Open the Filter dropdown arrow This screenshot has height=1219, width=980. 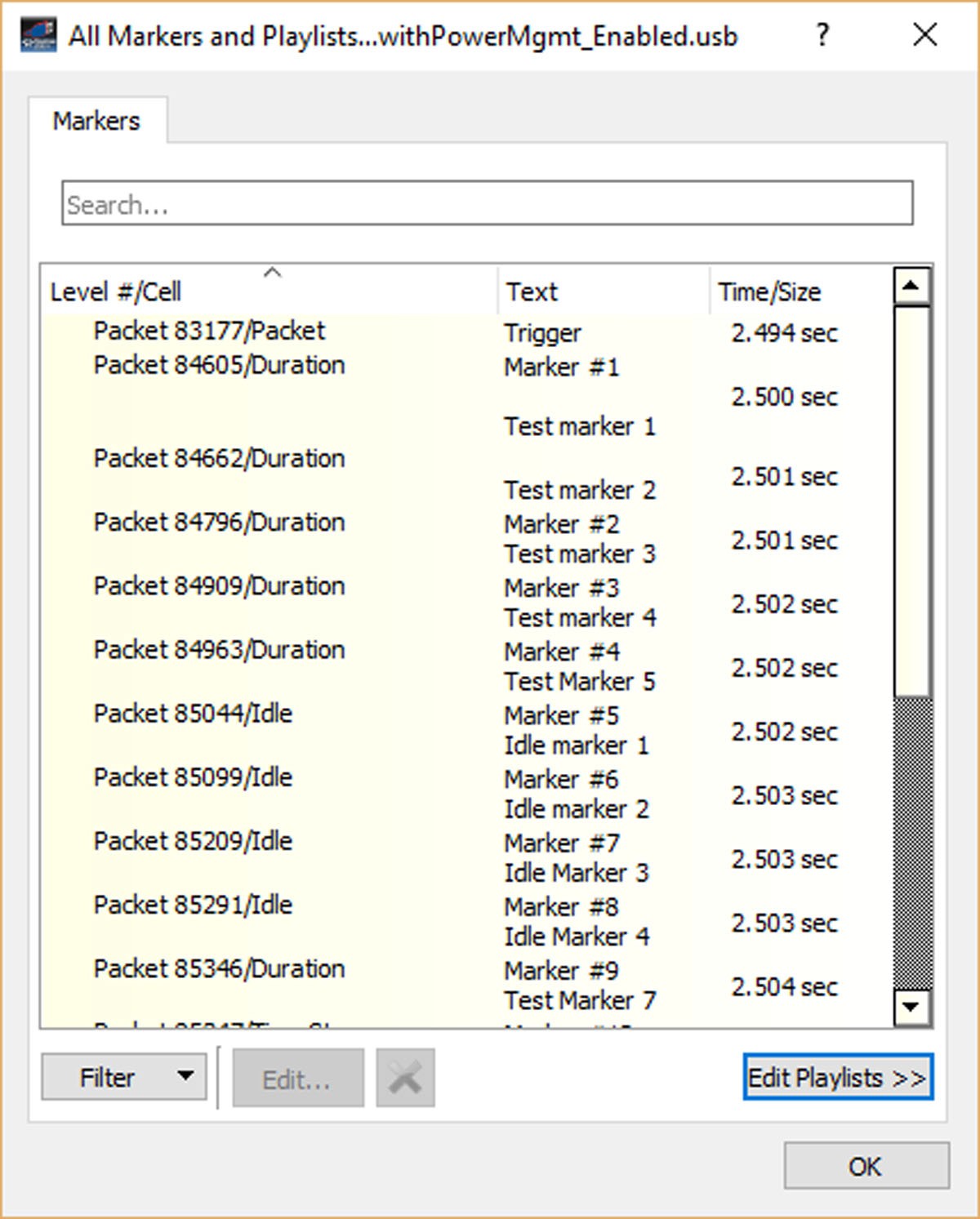[186, 1076]
